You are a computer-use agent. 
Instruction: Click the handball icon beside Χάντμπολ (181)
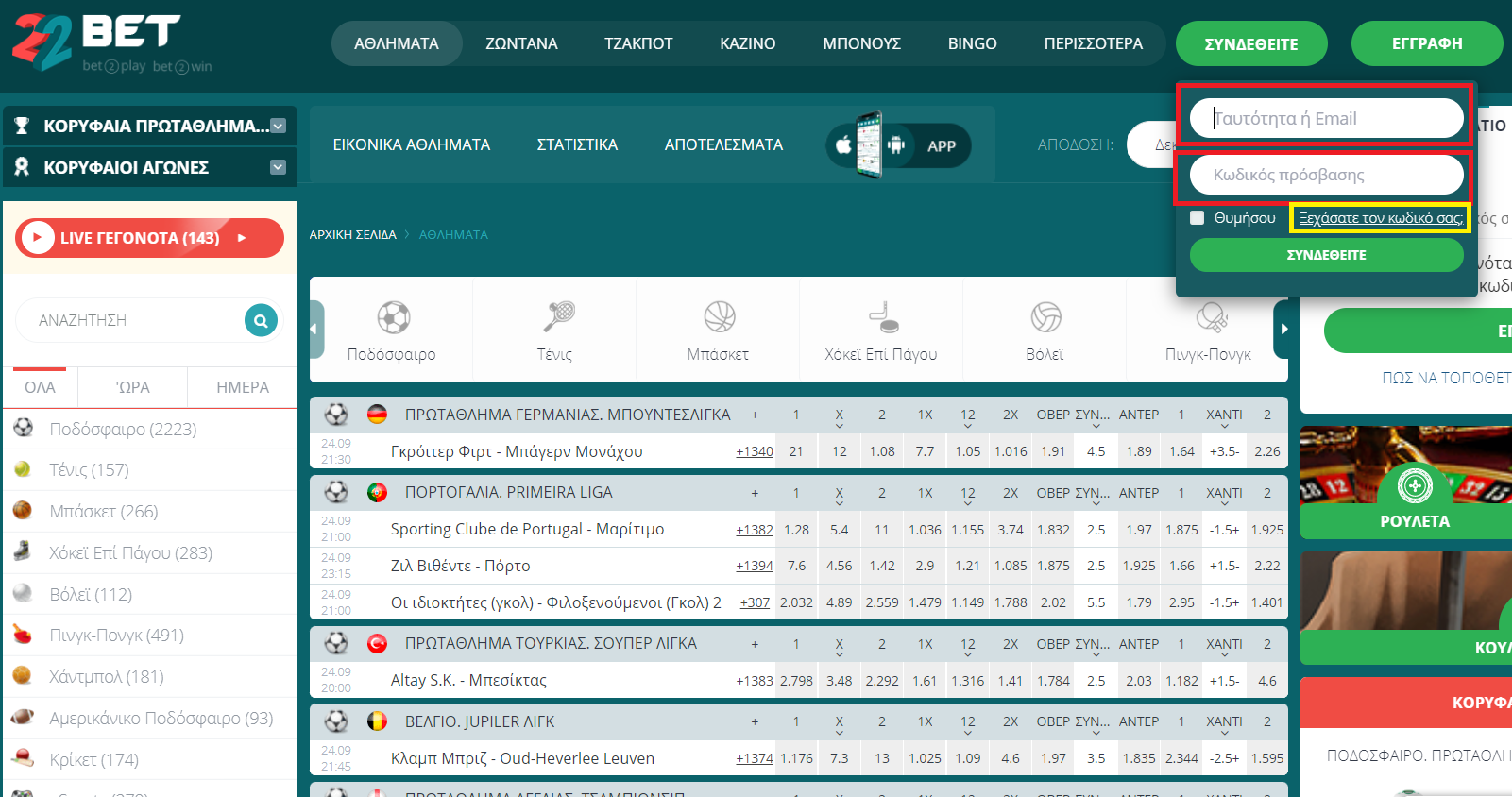tap(23, 676)
